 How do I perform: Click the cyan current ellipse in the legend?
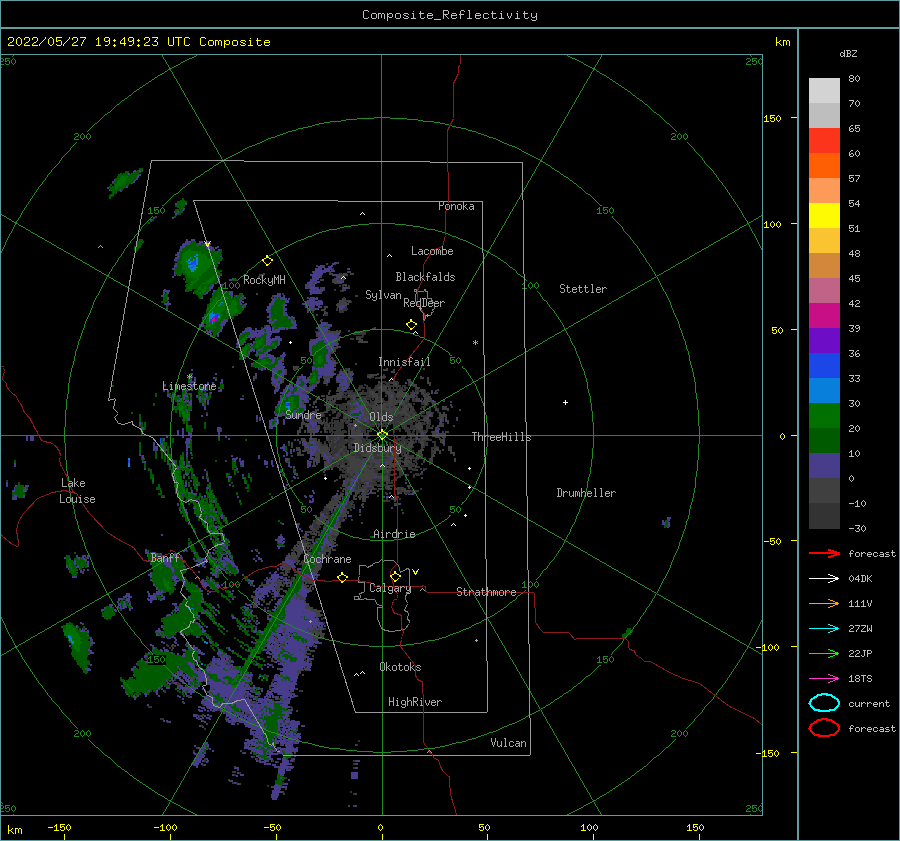click(x=824, y=703)
